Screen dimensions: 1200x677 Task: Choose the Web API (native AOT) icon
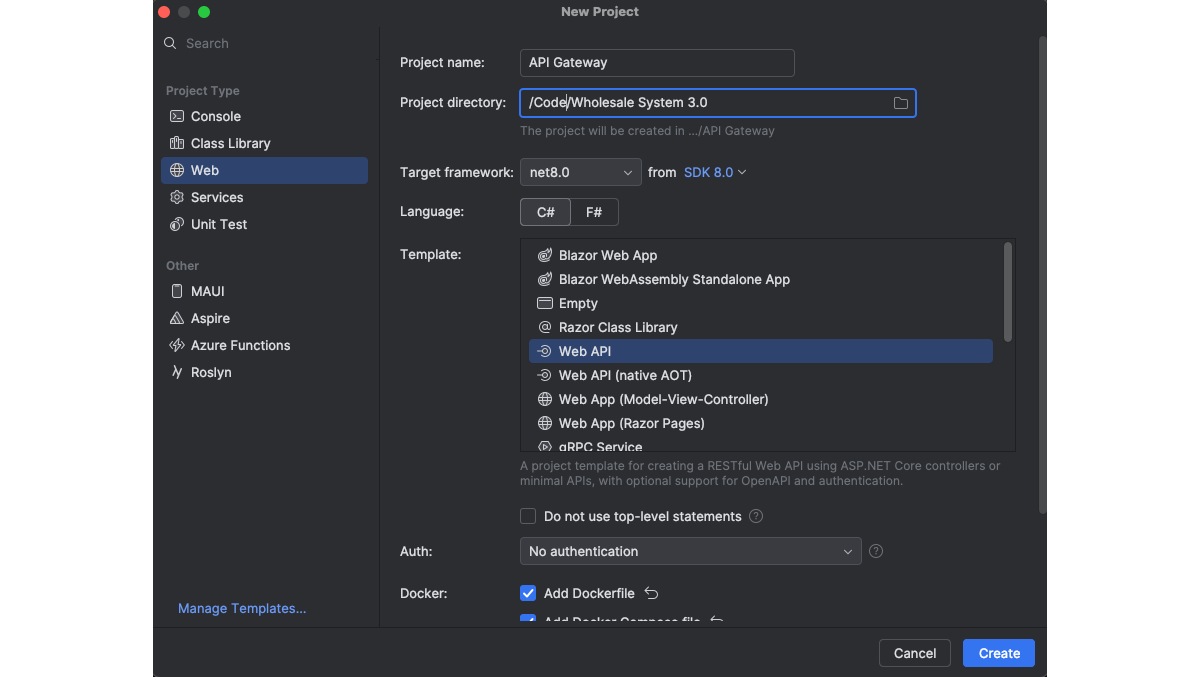(x=545, y=375)
